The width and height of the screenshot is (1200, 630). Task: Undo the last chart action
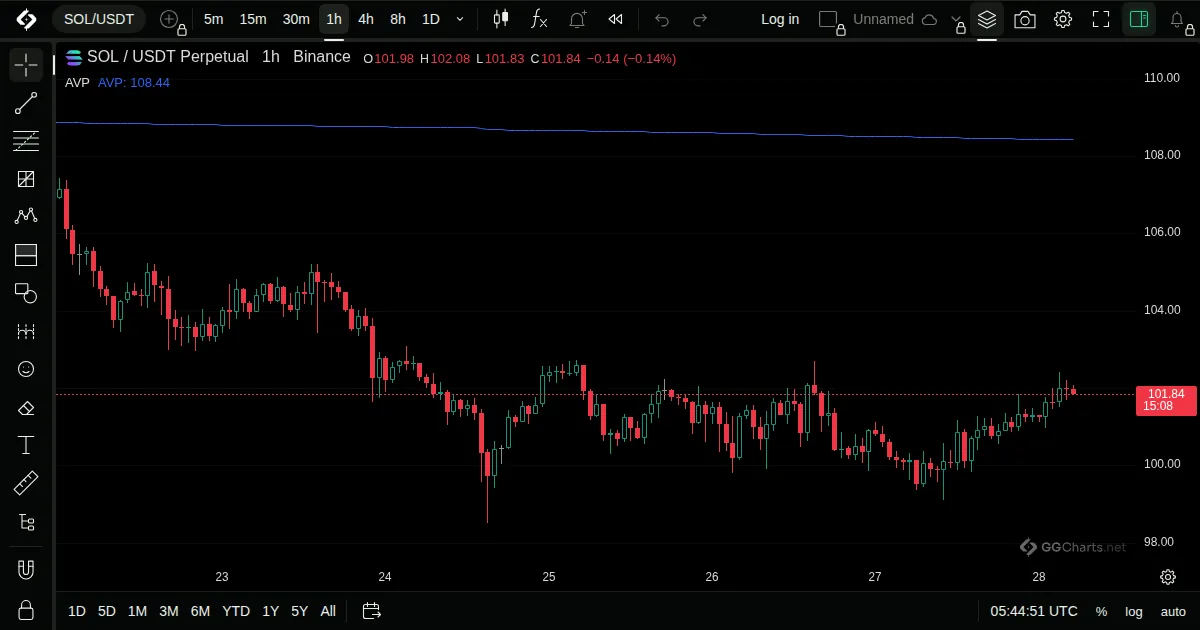(662, 19)
